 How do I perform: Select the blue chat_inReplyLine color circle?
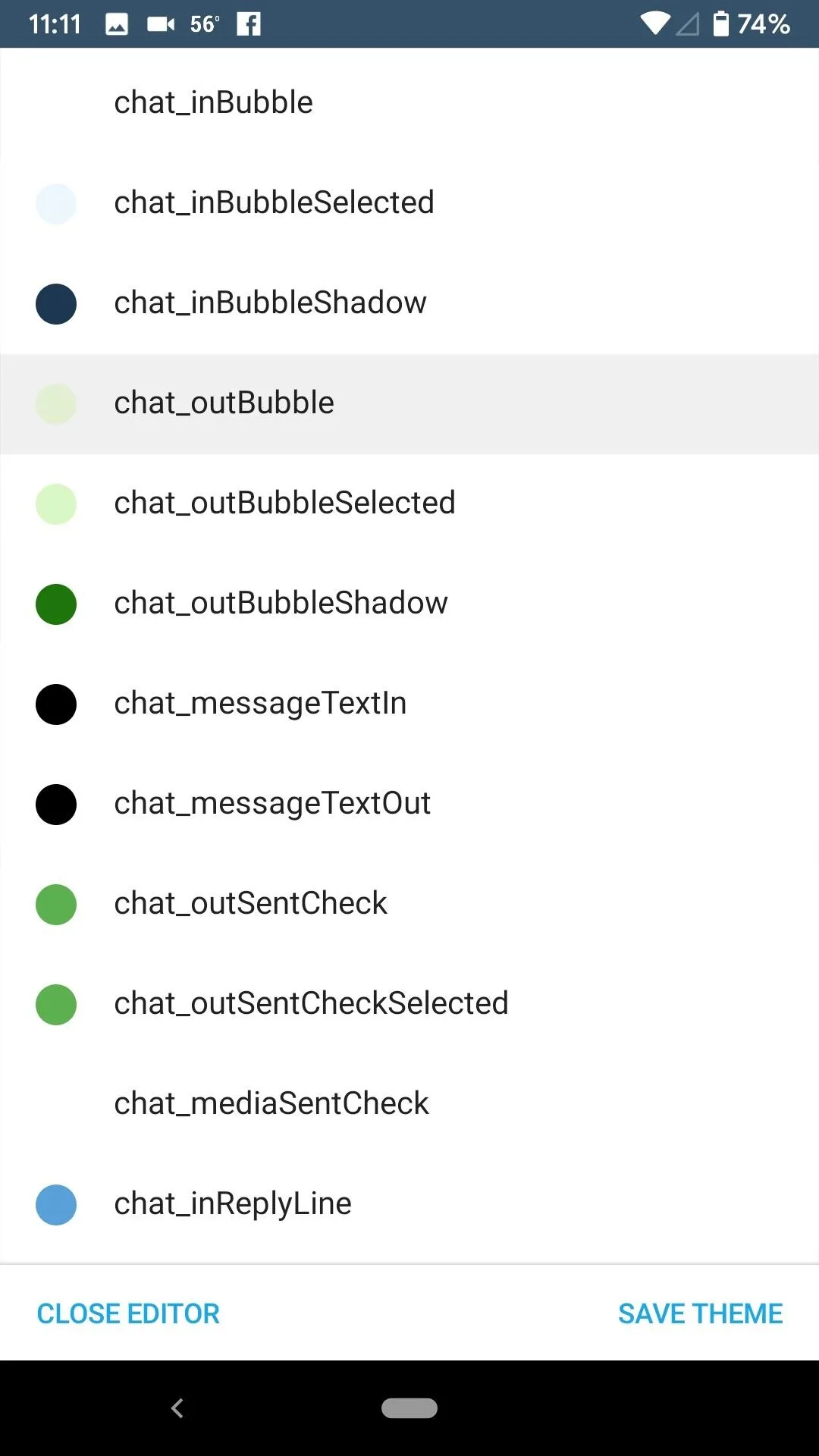(x=56, y=1205)
